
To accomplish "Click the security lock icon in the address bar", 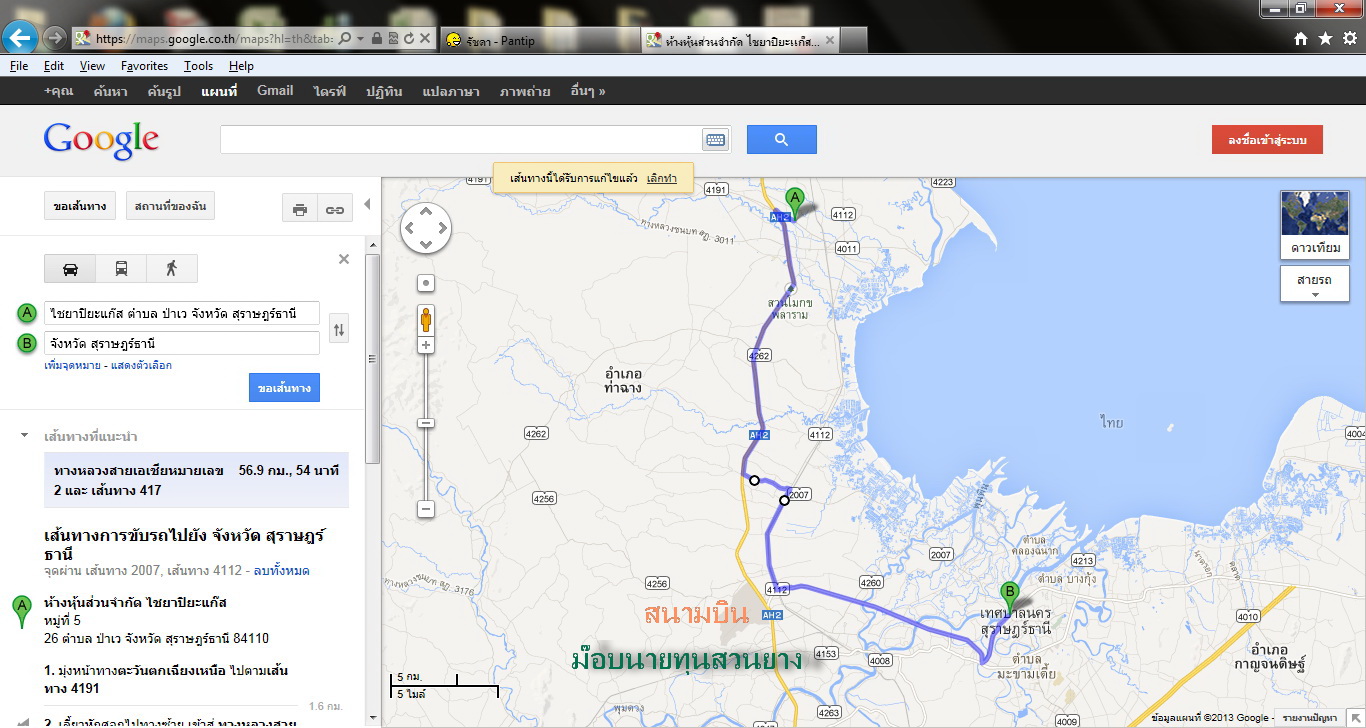I will [x=376, y=38].
